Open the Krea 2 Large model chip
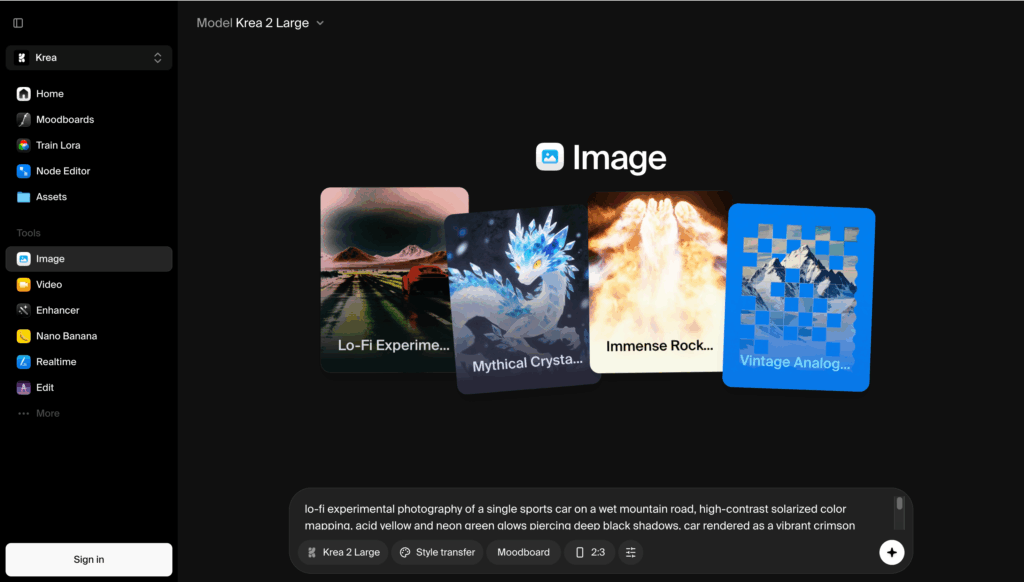 344,553
